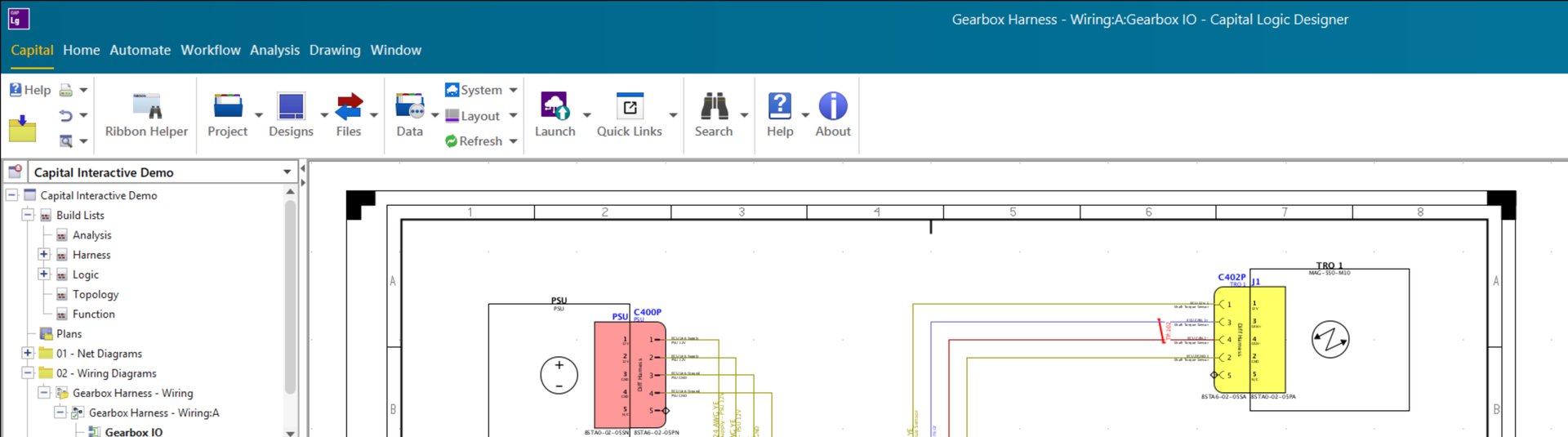
Task: Click the Refresh button
Action: click(474, 141)
